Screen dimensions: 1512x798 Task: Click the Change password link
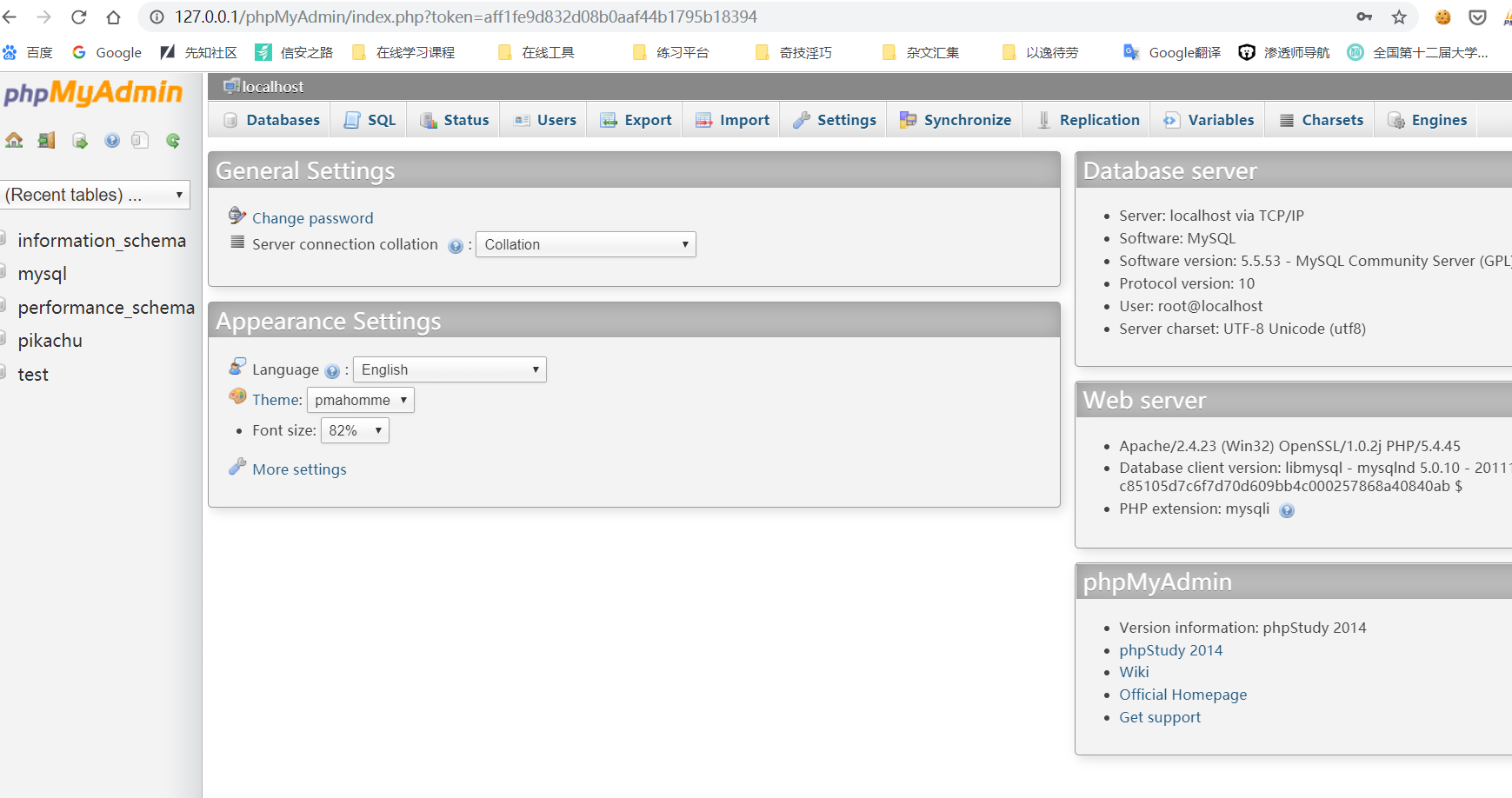[x=312, y=218]
